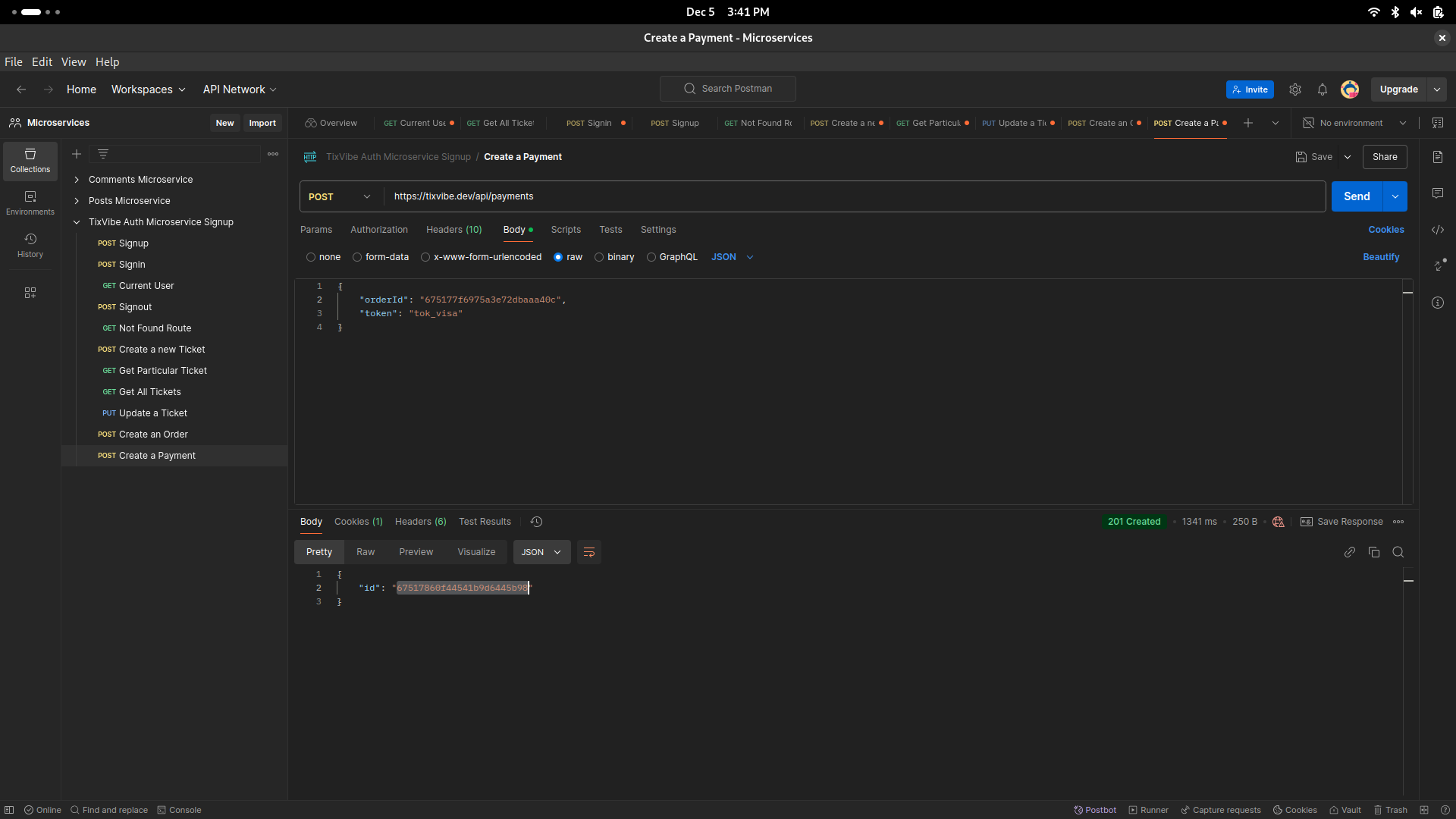
Task: Open the Workspaces dropdown
Action: [149, 89]
